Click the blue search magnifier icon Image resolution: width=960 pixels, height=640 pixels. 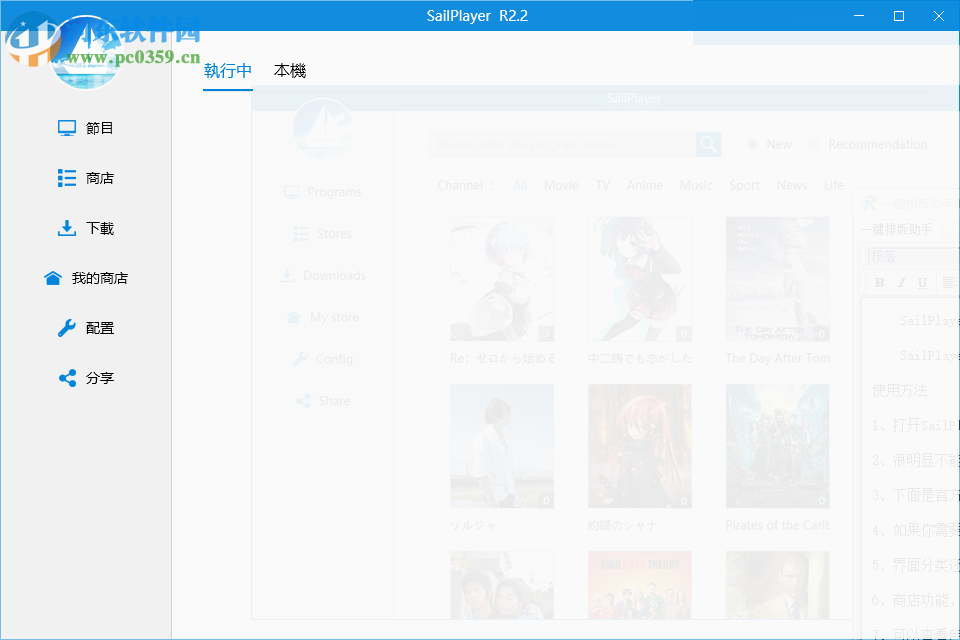708,144
